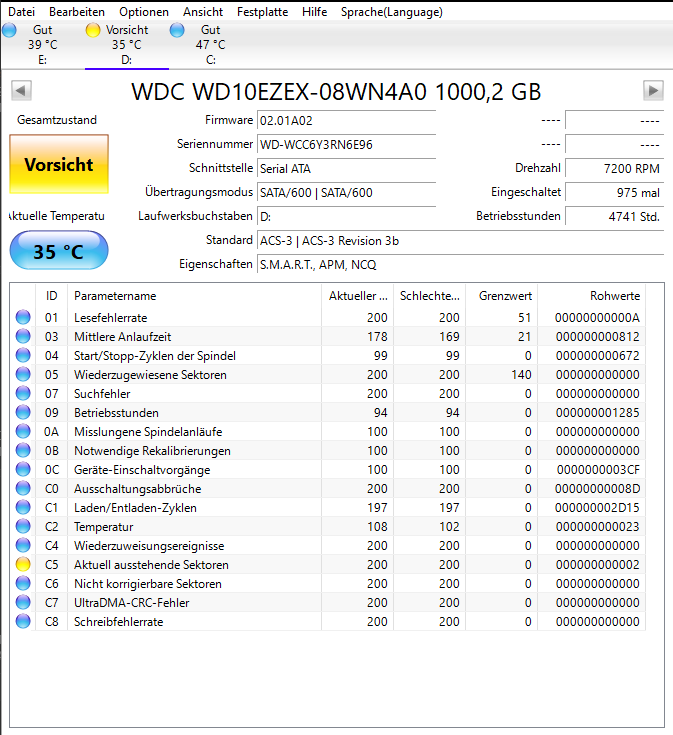Click the blue status orb for drive C:
This screenshot has height=735, width=673.
(177, 30)
